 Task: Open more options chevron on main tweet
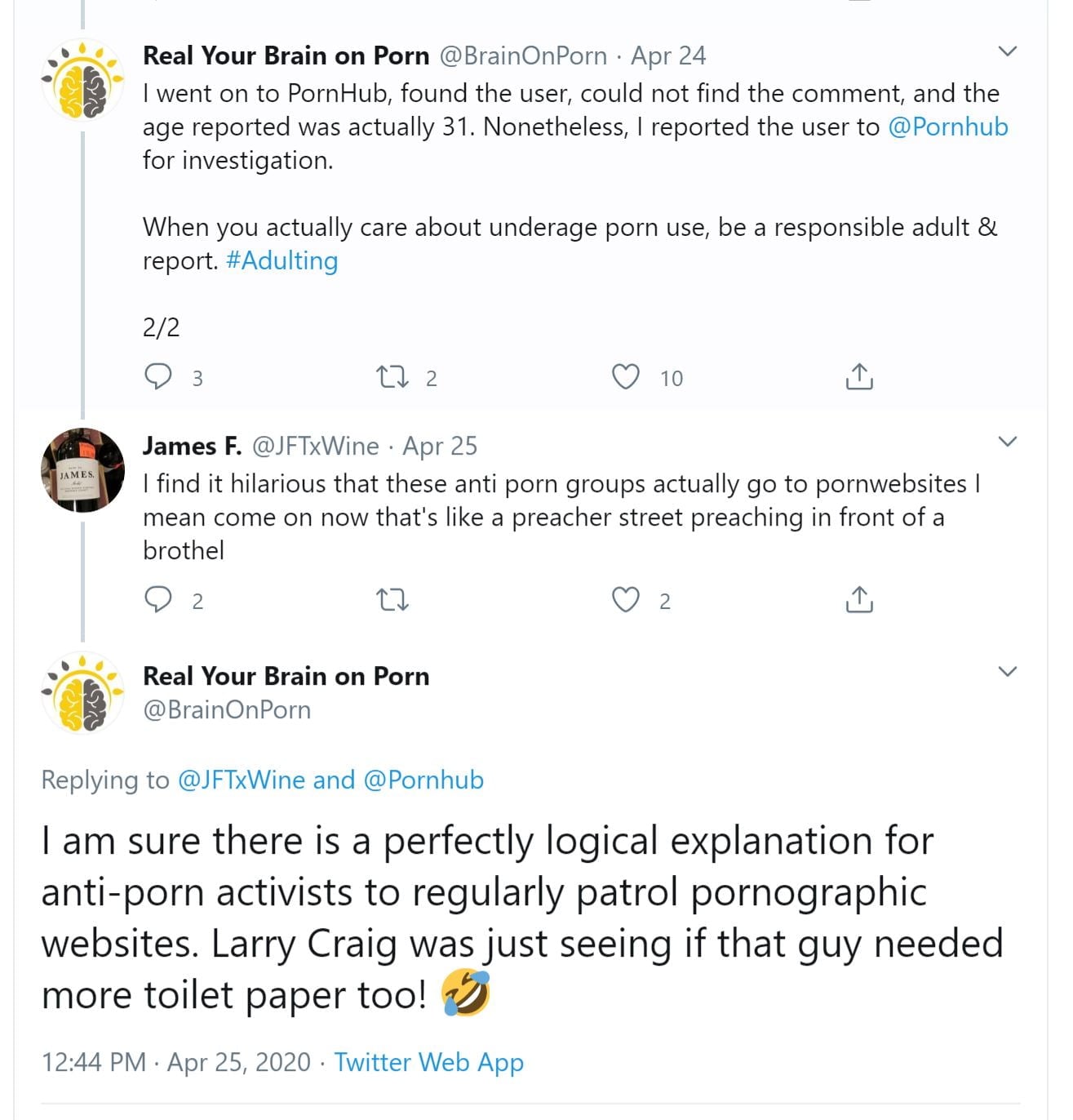pyautogui.click(x=1008, y=672)
